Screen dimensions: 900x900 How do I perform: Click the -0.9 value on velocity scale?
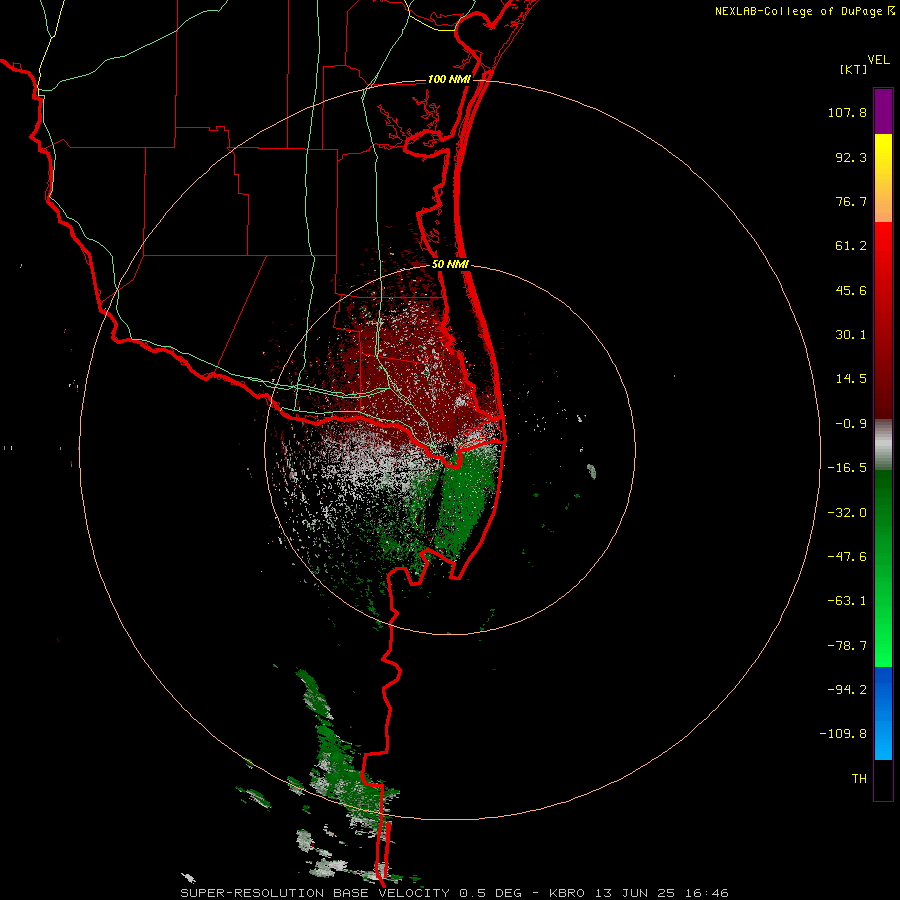[851, 424]
